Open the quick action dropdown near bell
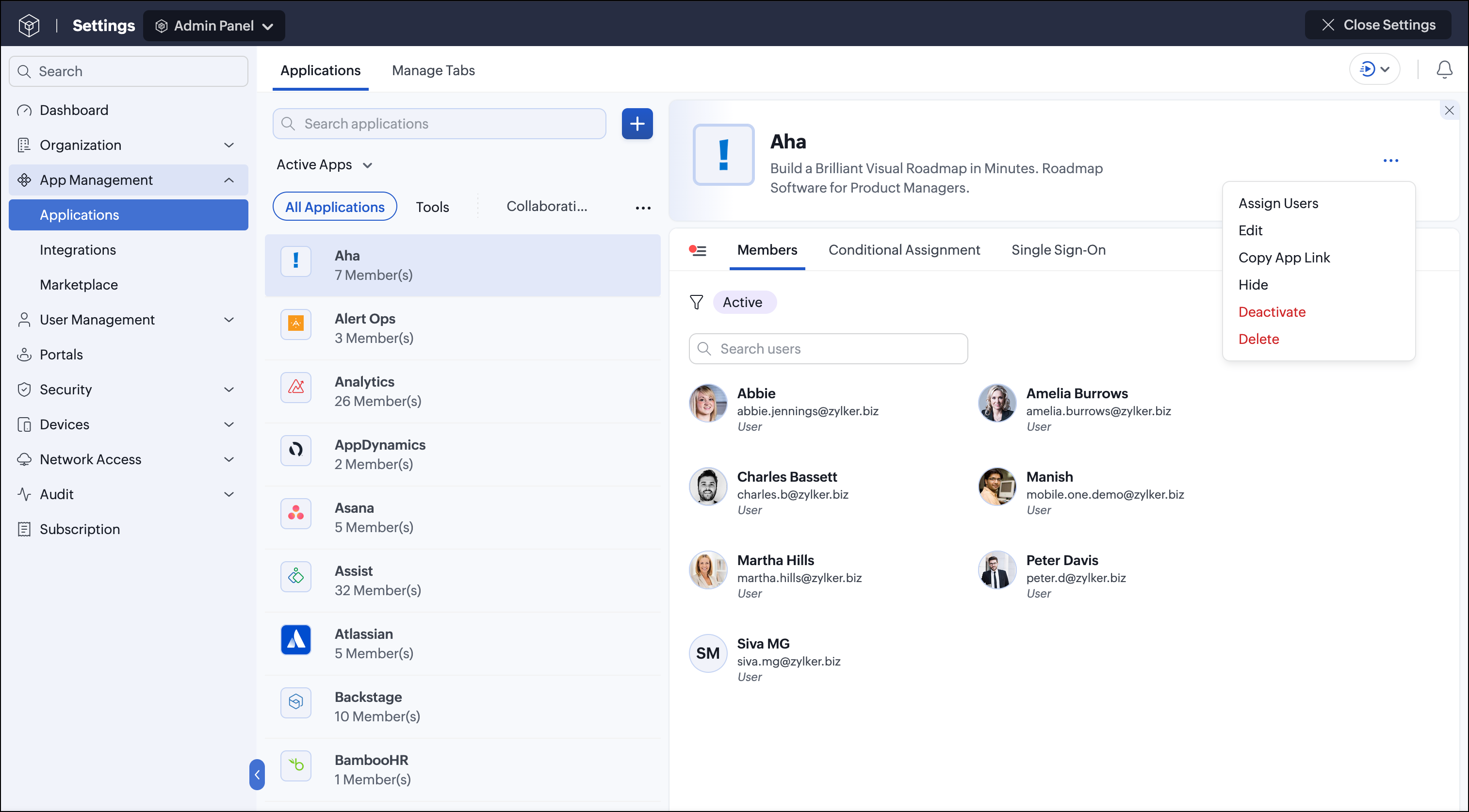The width and height of the screenshot is (1469, 812). [1374, 69]
